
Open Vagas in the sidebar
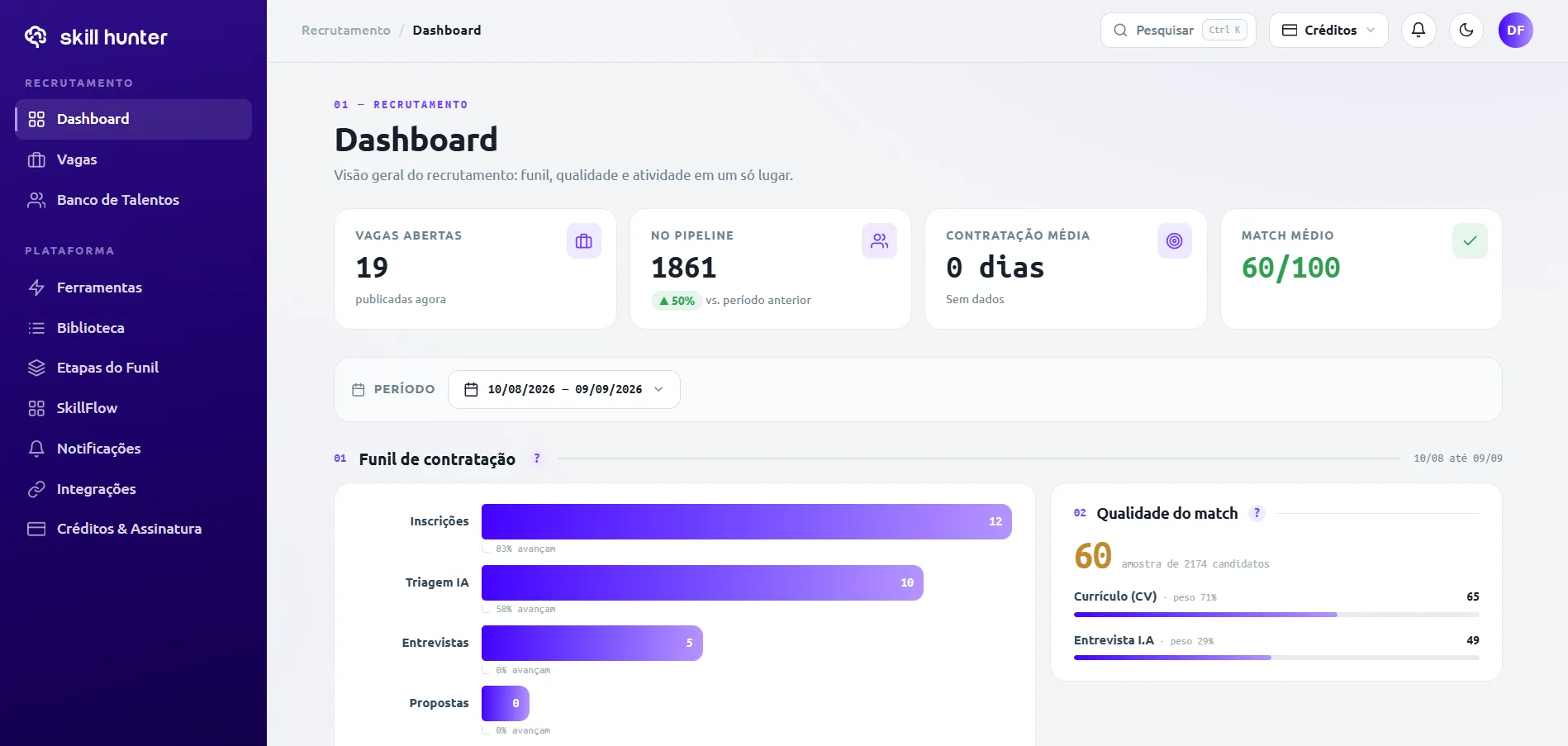point(134,159)
